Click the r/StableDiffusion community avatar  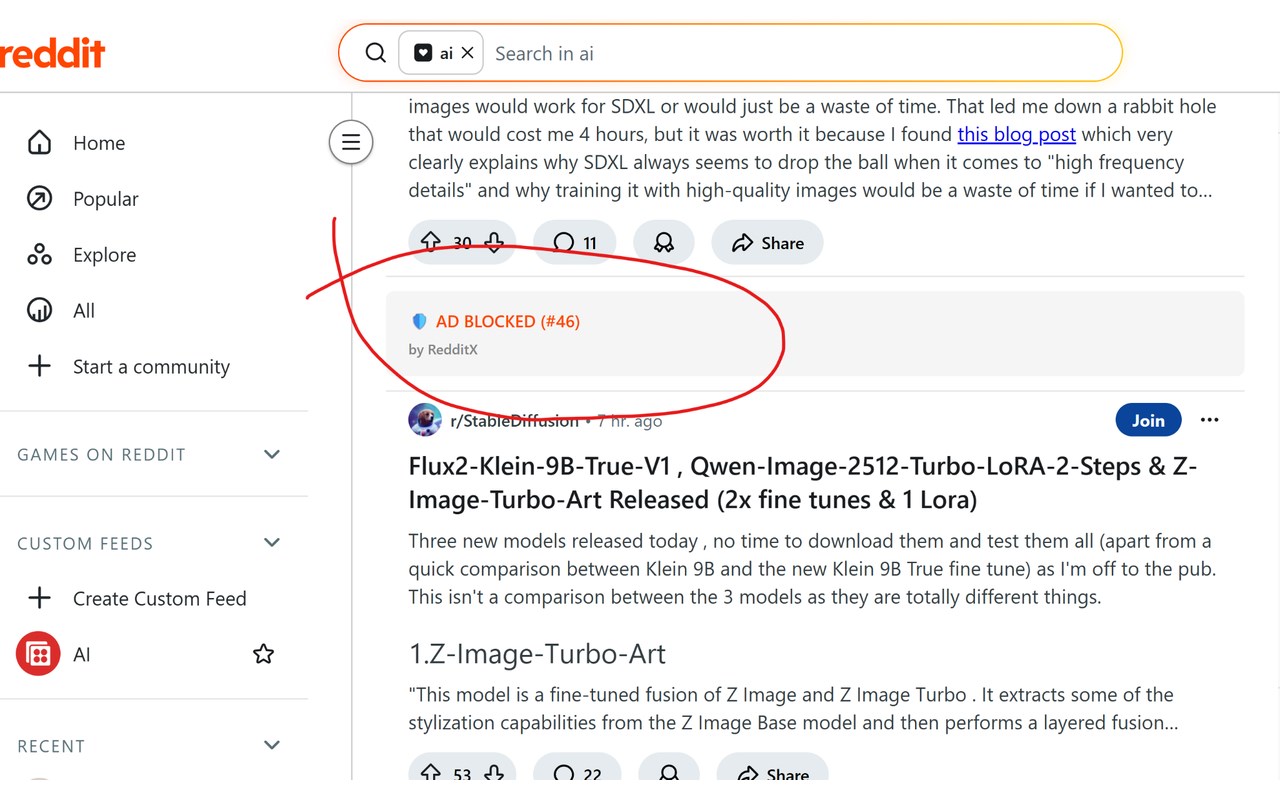point(425,420)
